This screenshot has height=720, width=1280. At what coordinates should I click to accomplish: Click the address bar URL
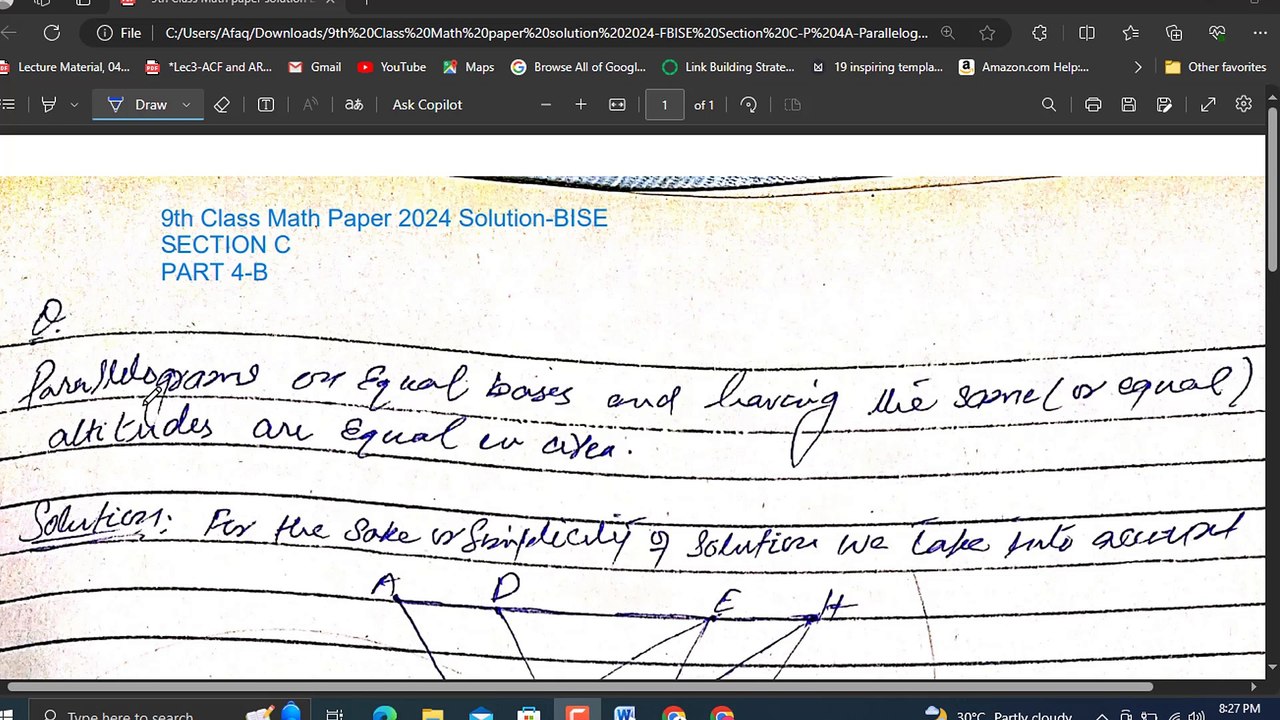coord(546,33)
